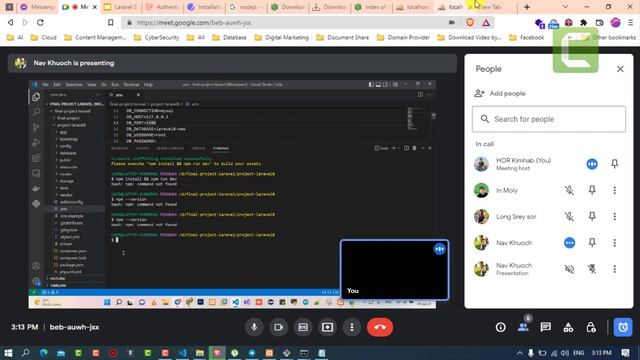Open the Document Share bookmarks folder

pos(342,38)
